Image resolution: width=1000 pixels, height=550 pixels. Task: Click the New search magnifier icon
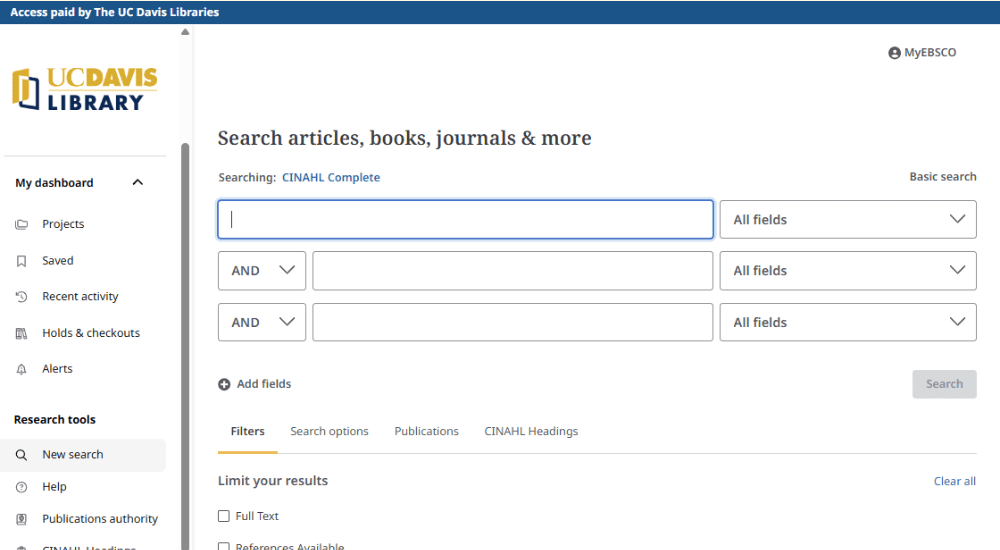(21, 455)
